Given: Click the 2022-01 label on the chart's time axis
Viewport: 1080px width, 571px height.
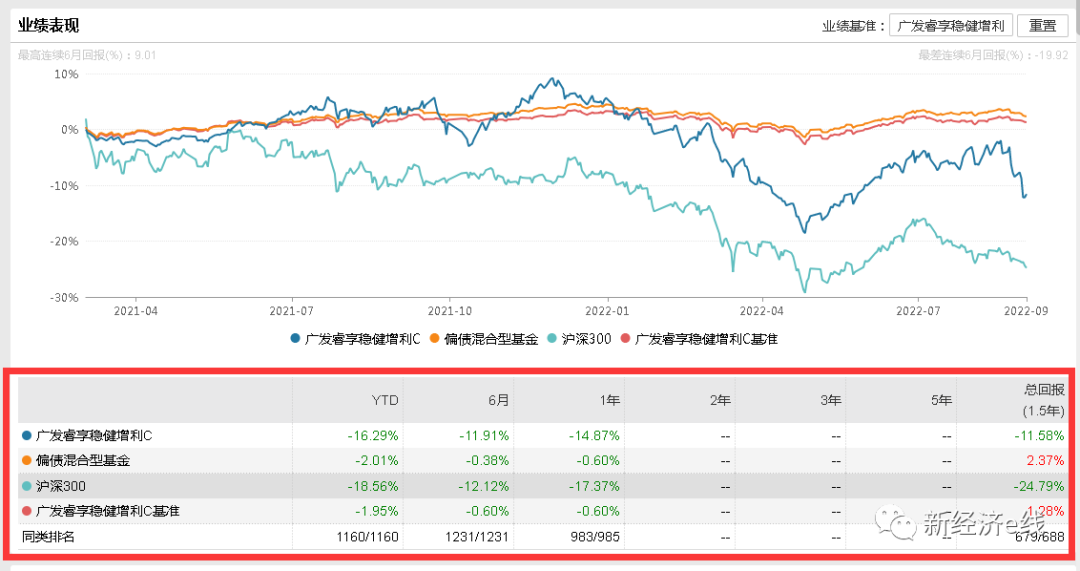Looking at the screenshot, I should (607, 311).
